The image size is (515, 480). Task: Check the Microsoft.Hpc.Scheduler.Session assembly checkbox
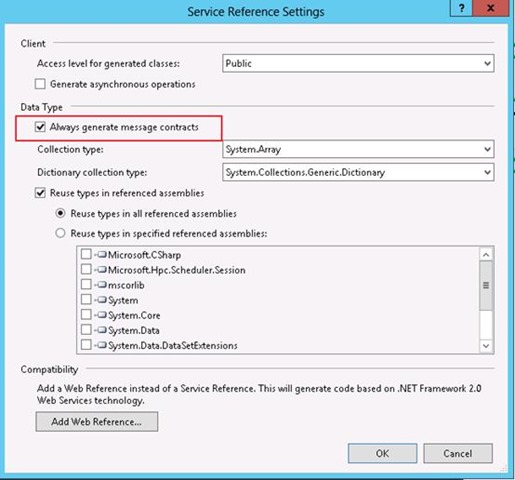pos(86,269)
